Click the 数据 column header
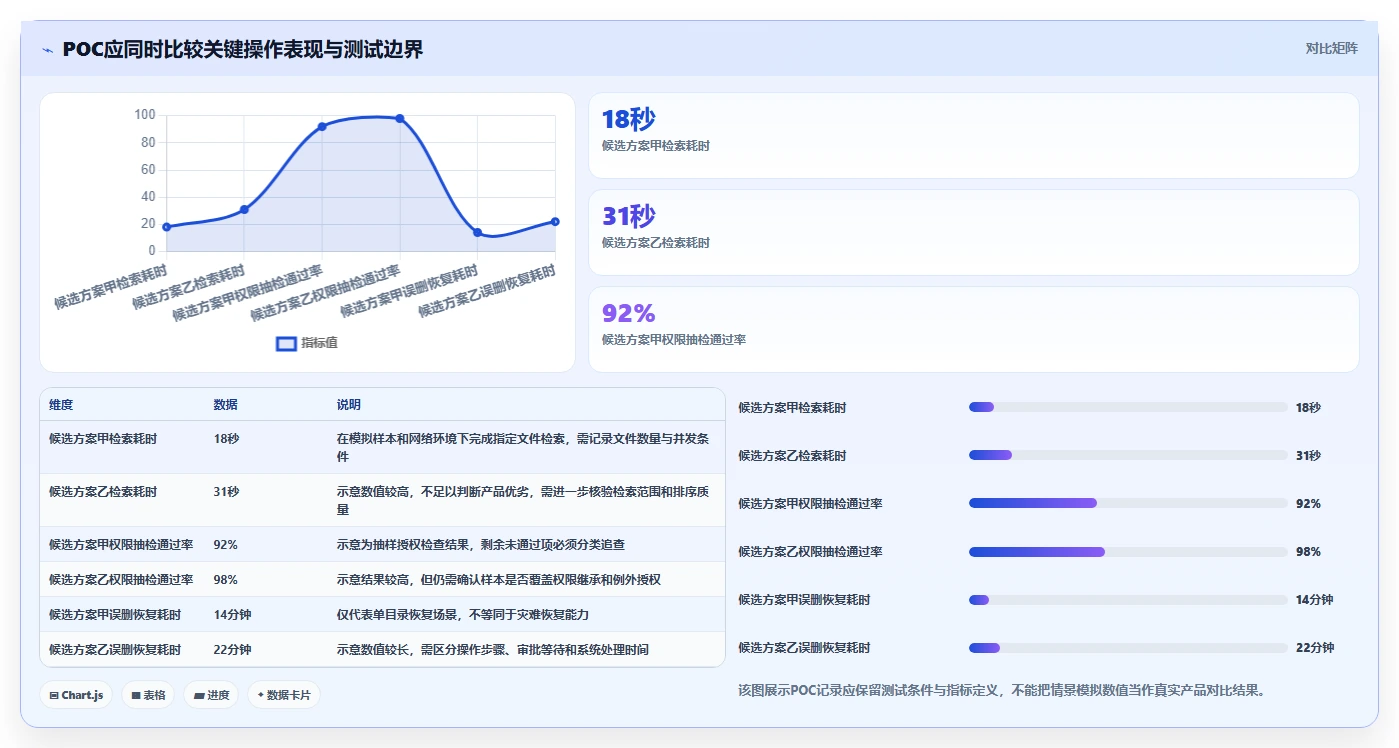Image resolution: width=1399 pixels, height=748 pixels. coord(225,405)
